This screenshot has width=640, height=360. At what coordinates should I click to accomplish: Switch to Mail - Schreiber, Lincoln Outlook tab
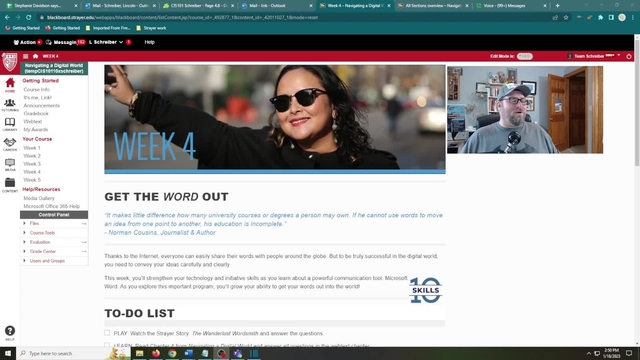pyautogui.click(x=120, y=6)
